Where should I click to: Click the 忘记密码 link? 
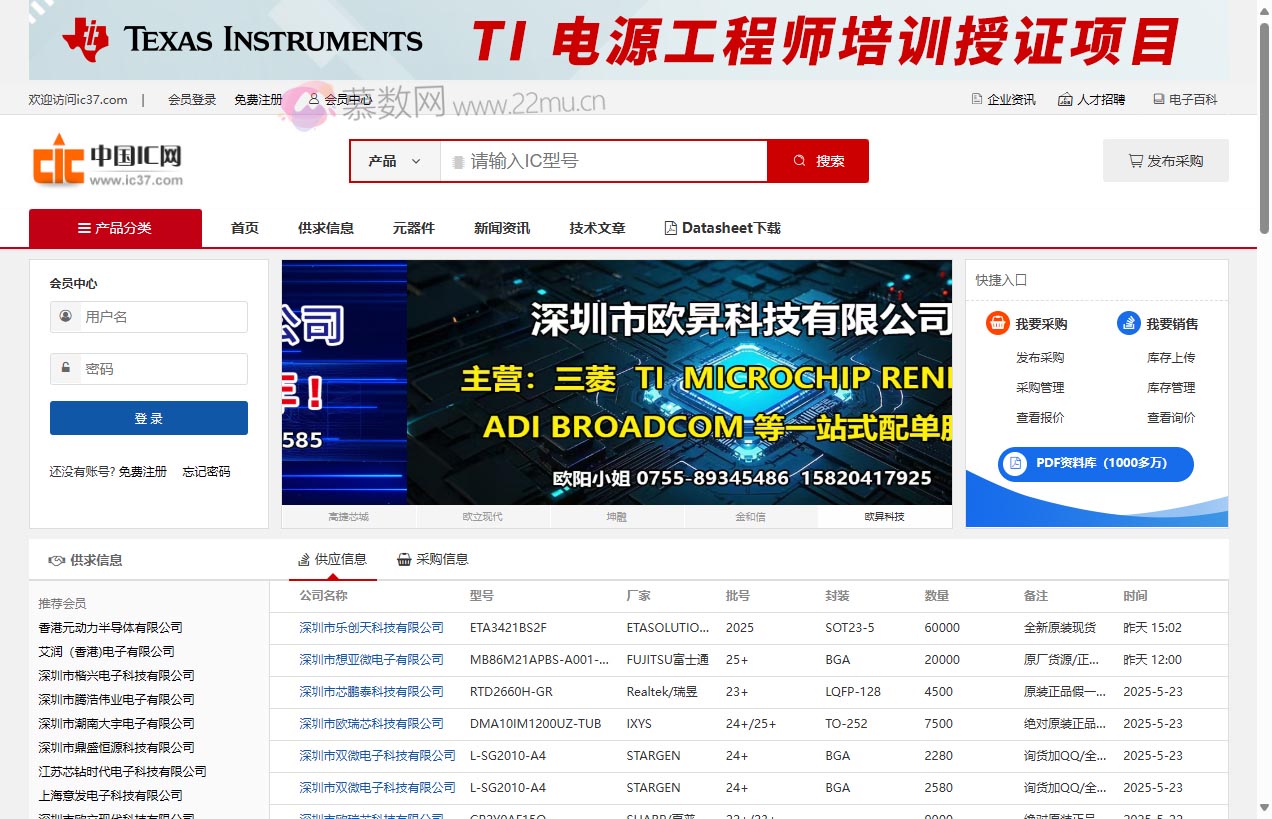206,471
